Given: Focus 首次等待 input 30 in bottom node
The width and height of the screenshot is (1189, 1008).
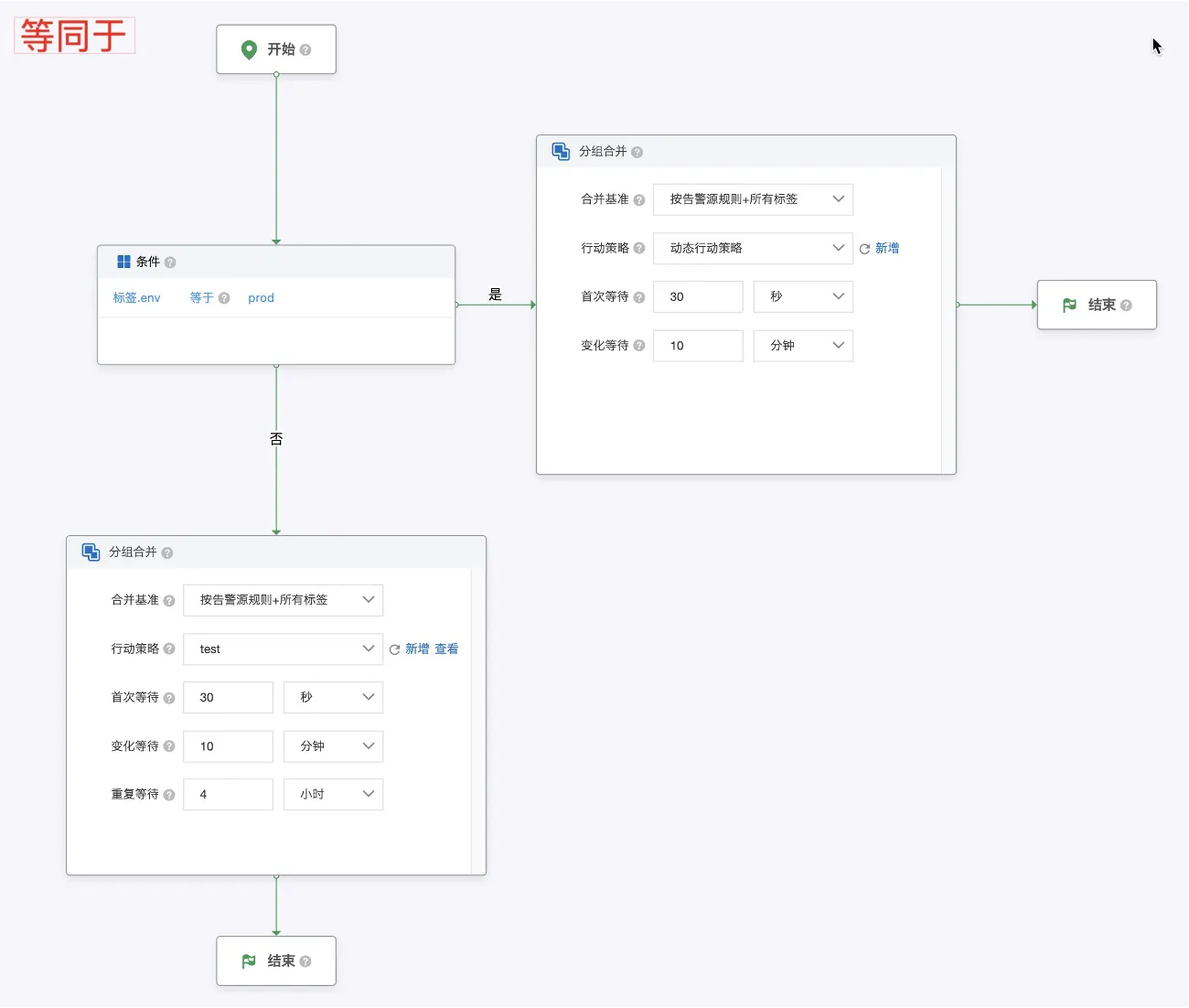Looking at the screenshot, I should click(x=228, y=697).
